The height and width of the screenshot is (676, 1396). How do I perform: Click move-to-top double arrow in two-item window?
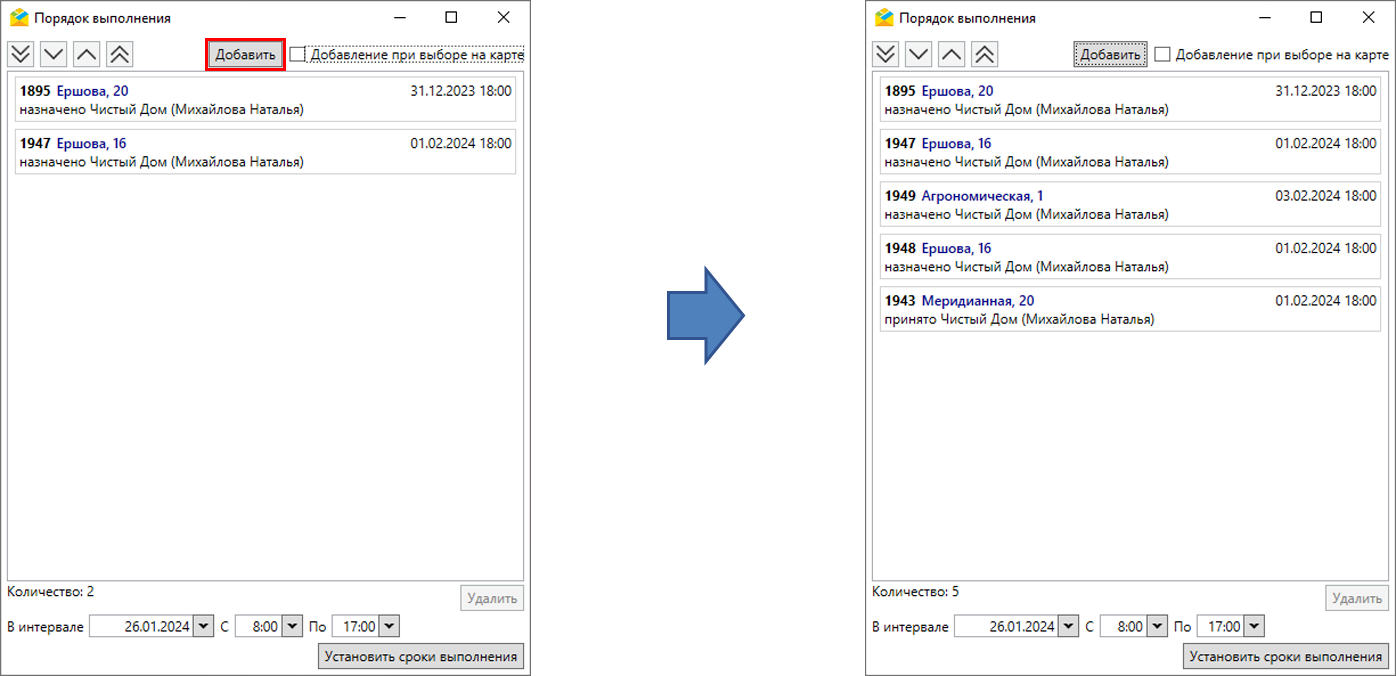(x=120, y=54)
